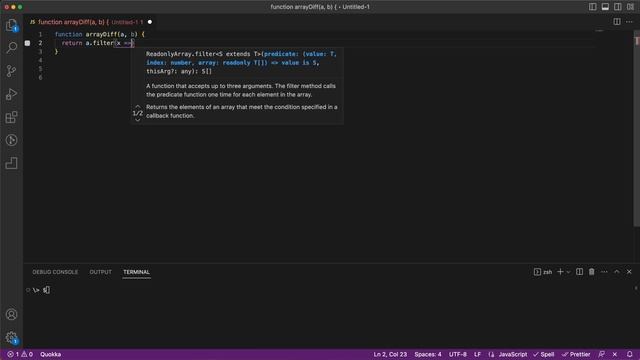
Task: Click the 'return' keyword on line 2
Action: (72, 43)
